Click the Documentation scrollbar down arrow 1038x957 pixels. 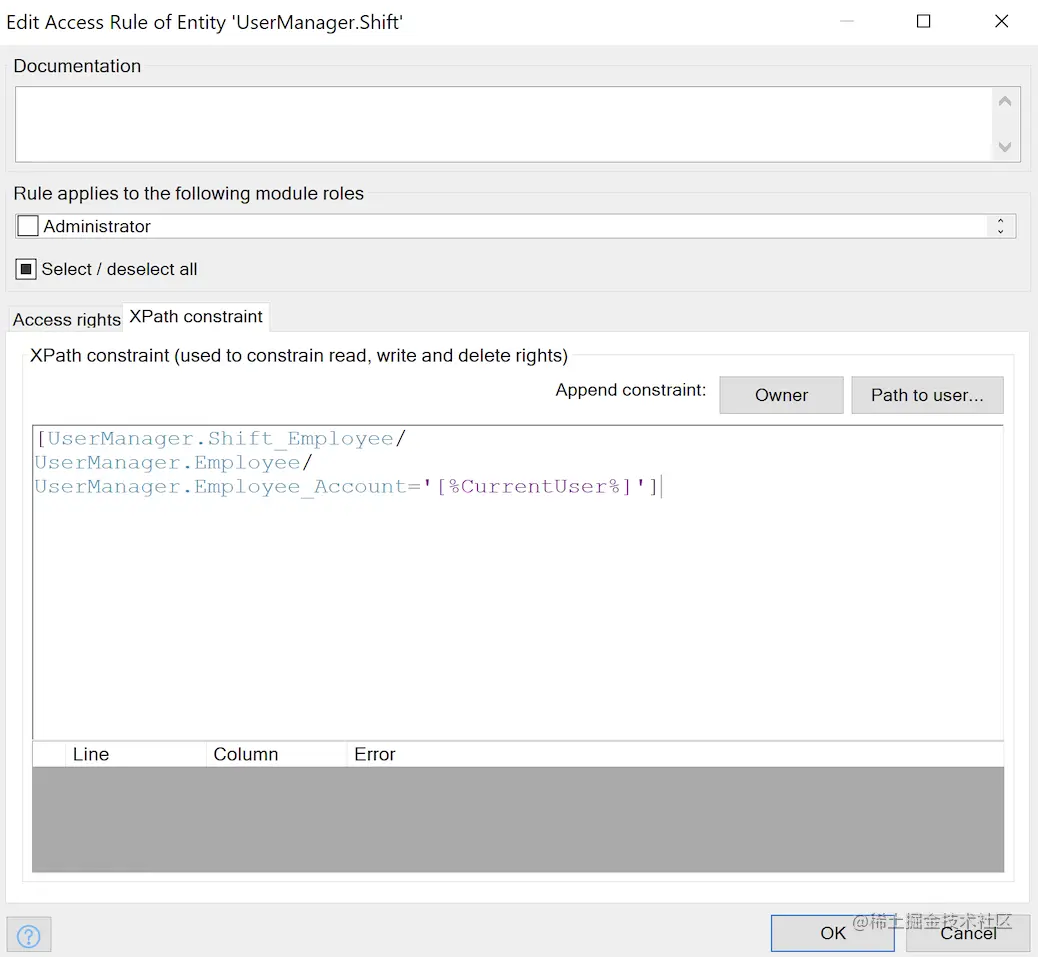pos(1005,147)
